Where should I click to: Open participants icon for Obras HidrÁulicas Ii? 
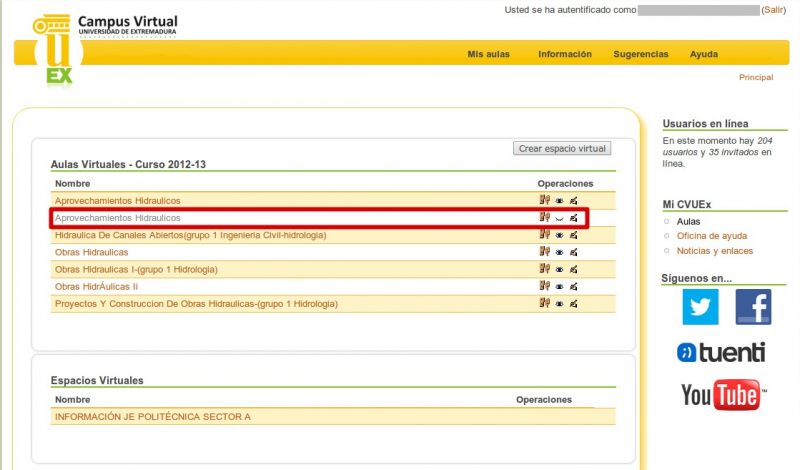(x=544, y=286)
